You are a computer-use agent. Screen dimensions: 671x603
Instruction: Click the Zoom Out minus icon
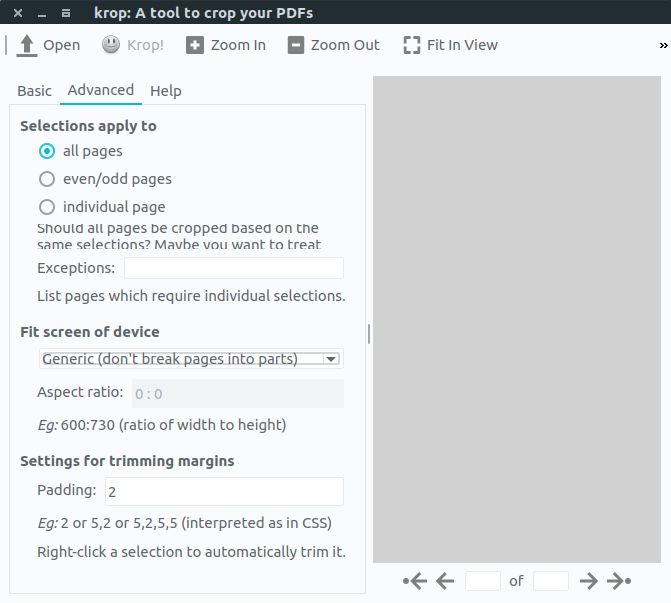[295, 45]
